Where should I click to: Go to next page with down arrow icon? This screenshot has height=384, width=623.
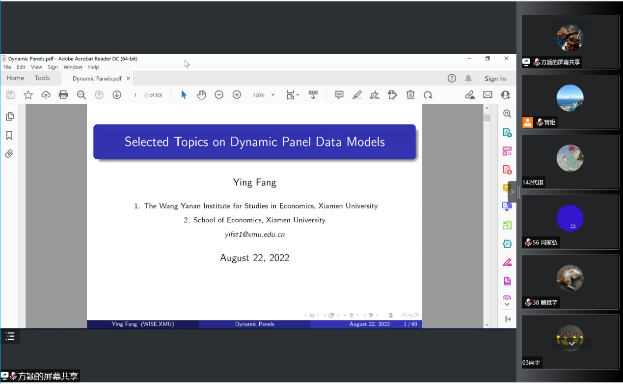116,95
